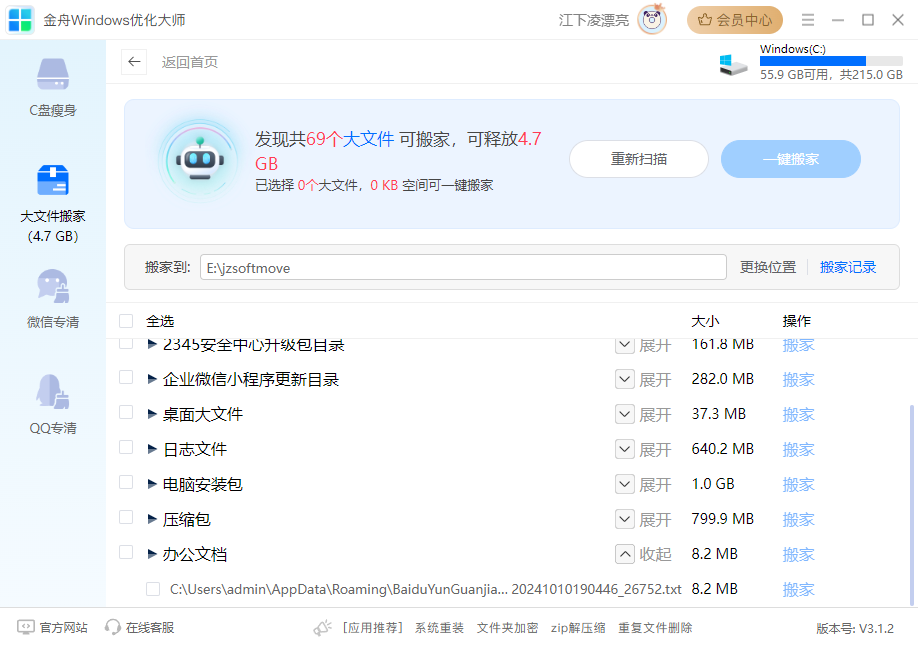Image resolution: width=918 pixels, height=647 pixels.
Task: Select 大文件搬家 sidebar icon
Action: tap(53, 180)
